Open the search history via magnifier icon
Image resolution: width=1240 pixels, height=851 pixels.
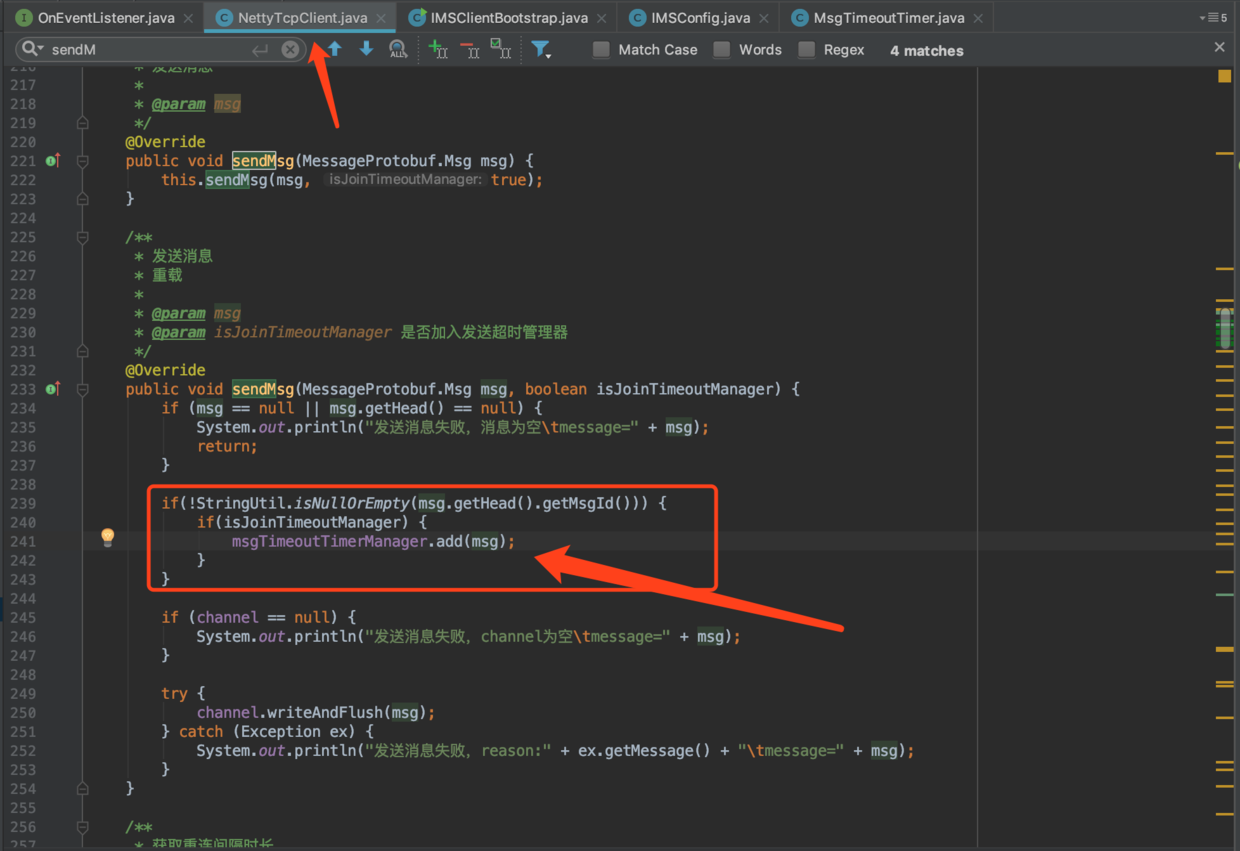tap(30, 47)
